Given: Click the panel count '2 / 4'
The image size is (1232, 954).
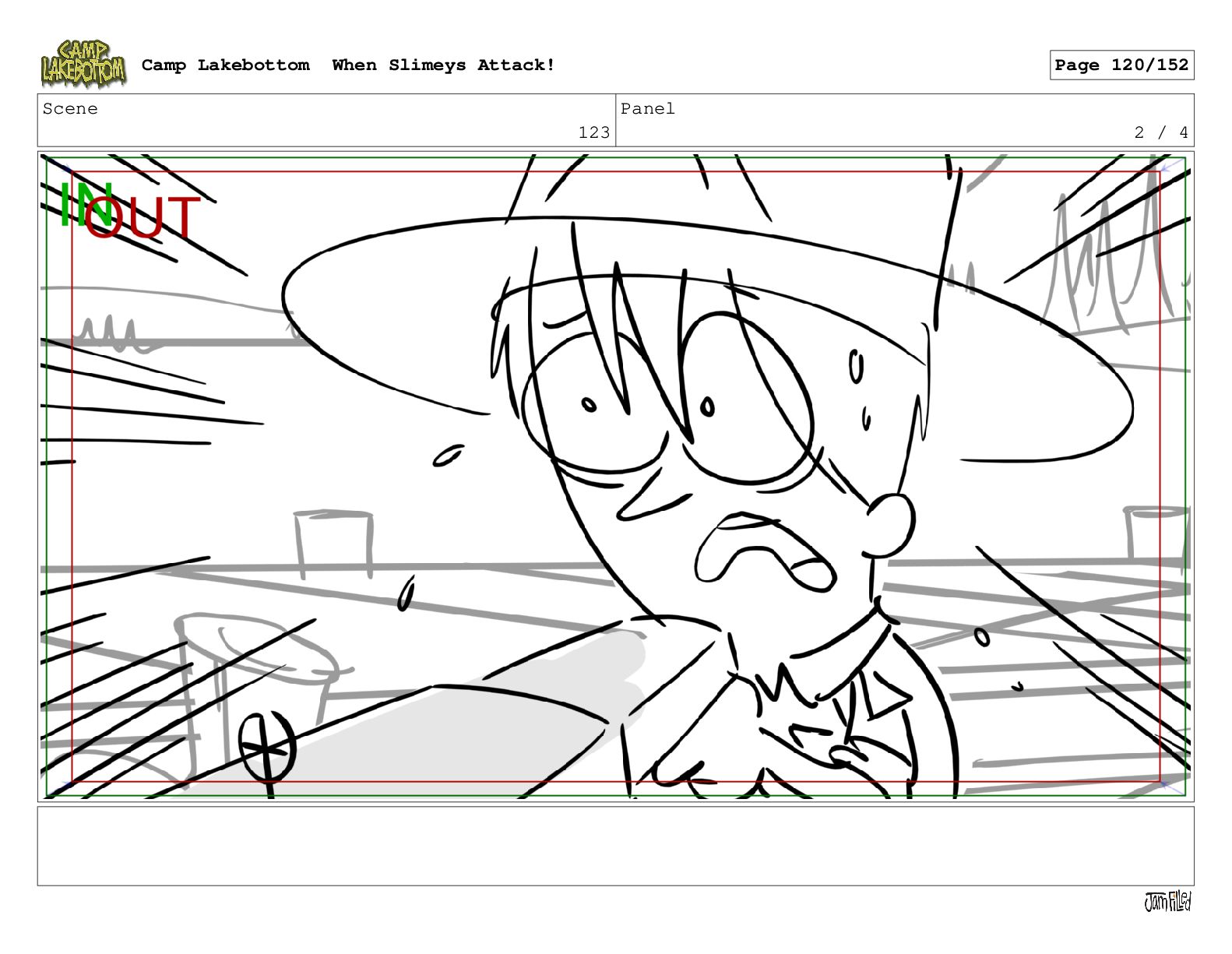Looking at the screenshot, I should point(1161,132).
